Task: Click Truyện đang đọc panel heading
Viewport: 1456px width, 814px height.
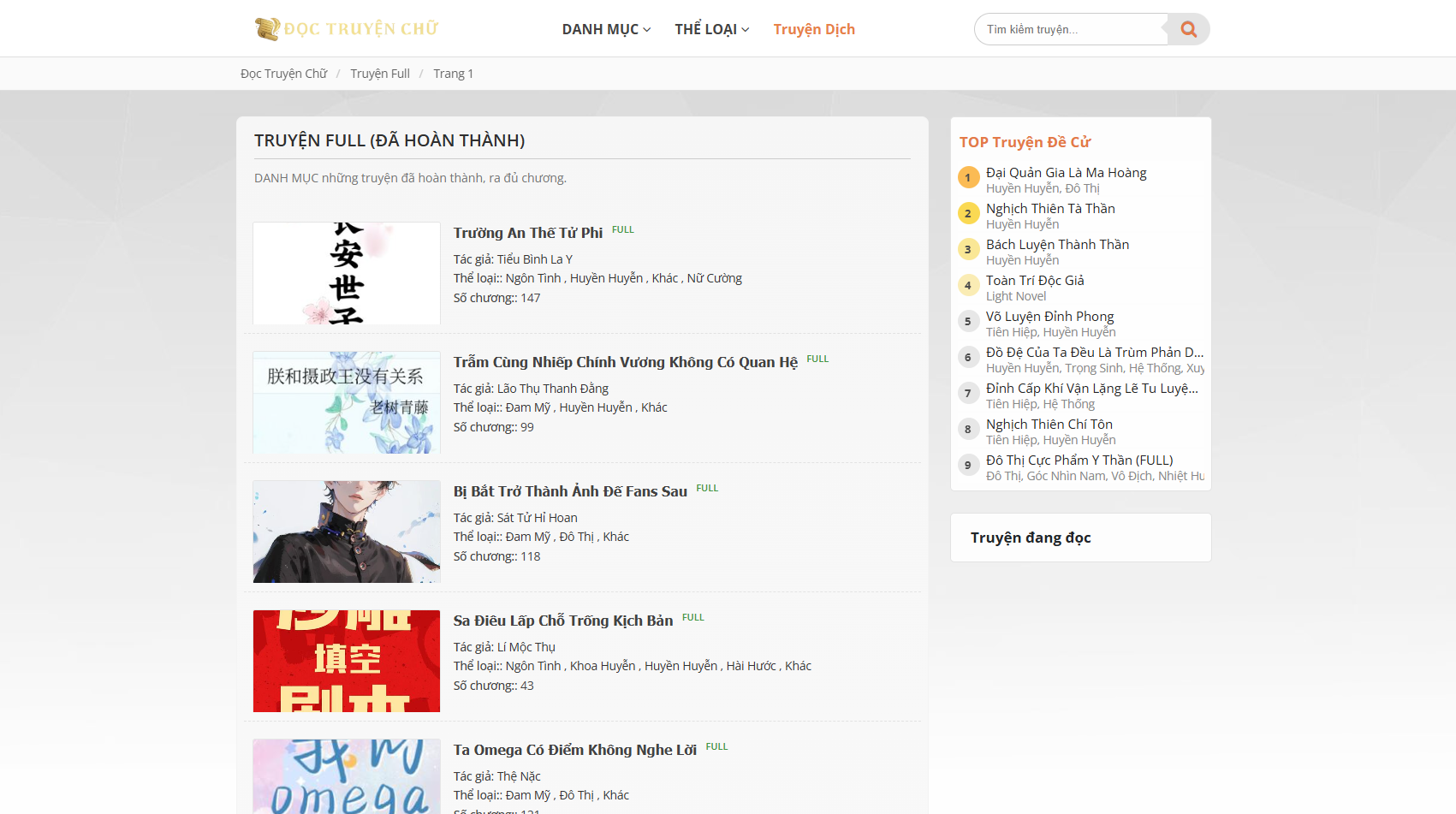Action: (1031, 538)
